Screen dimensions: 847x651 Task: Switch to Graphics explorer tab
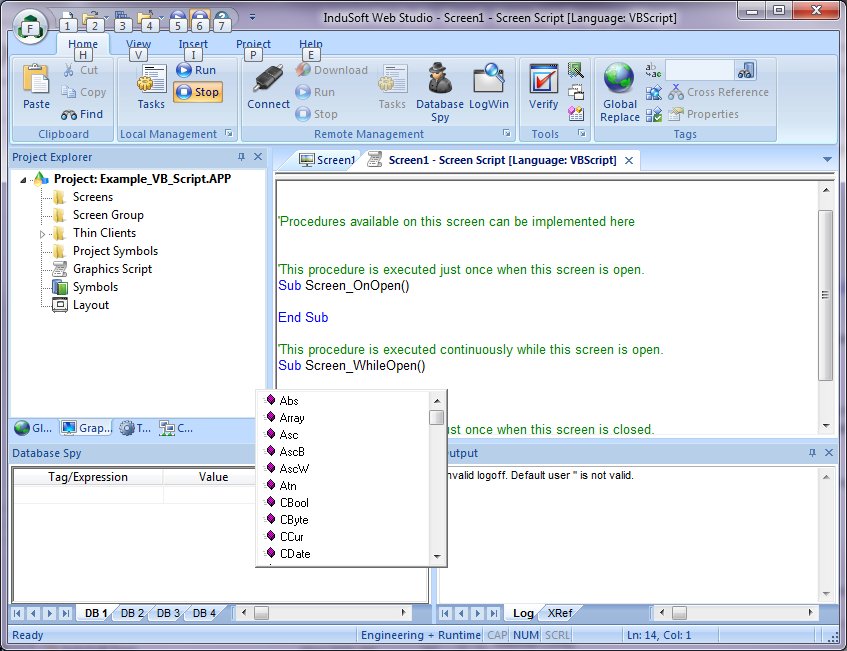coord(85,428)
